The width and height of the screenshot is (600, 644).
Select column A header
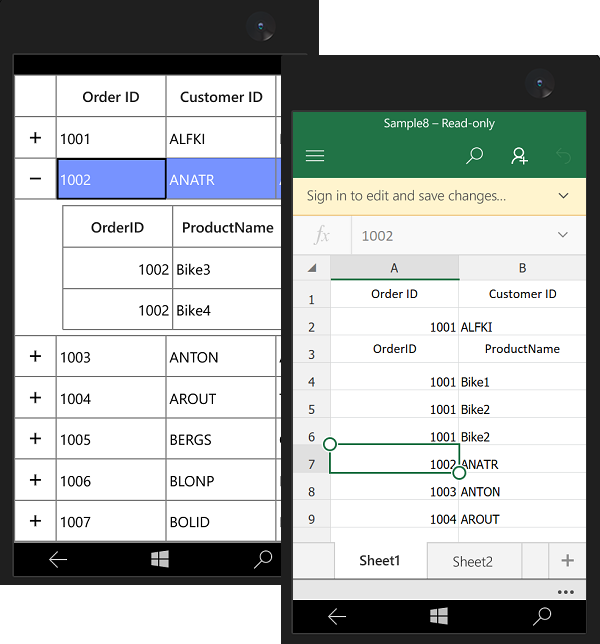395,268
